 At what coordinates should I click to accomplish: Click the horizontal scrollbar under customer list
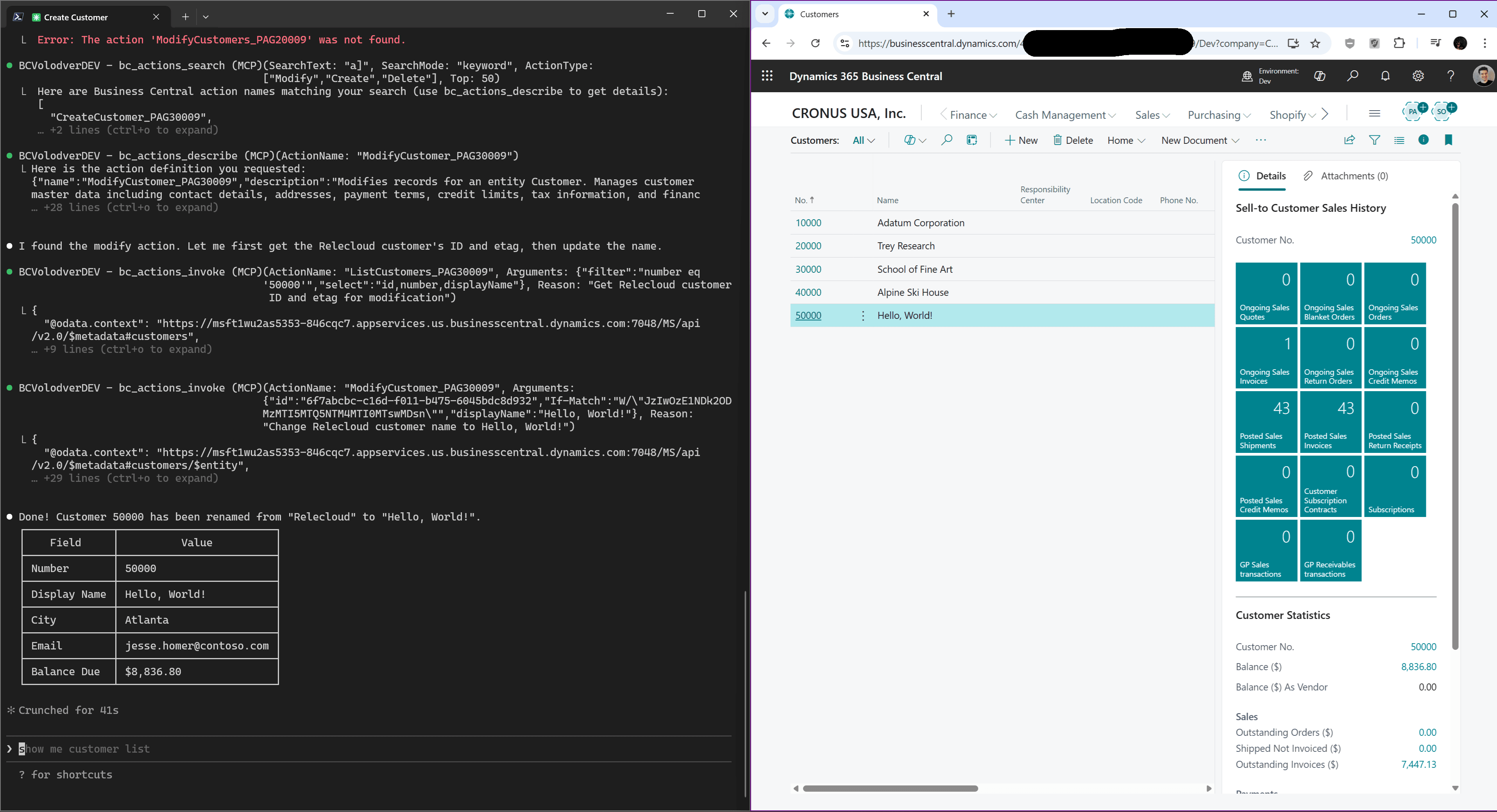pyautogui.click(x=890, y=789)
